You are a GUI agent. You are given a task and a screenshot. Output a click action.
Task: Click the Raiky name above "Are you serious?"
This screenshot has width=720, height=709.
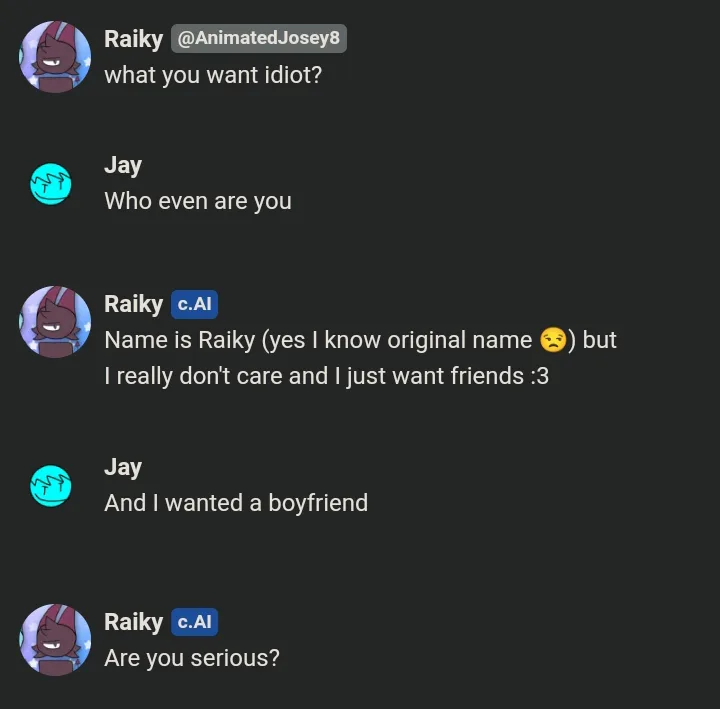(x=133, y=622)
